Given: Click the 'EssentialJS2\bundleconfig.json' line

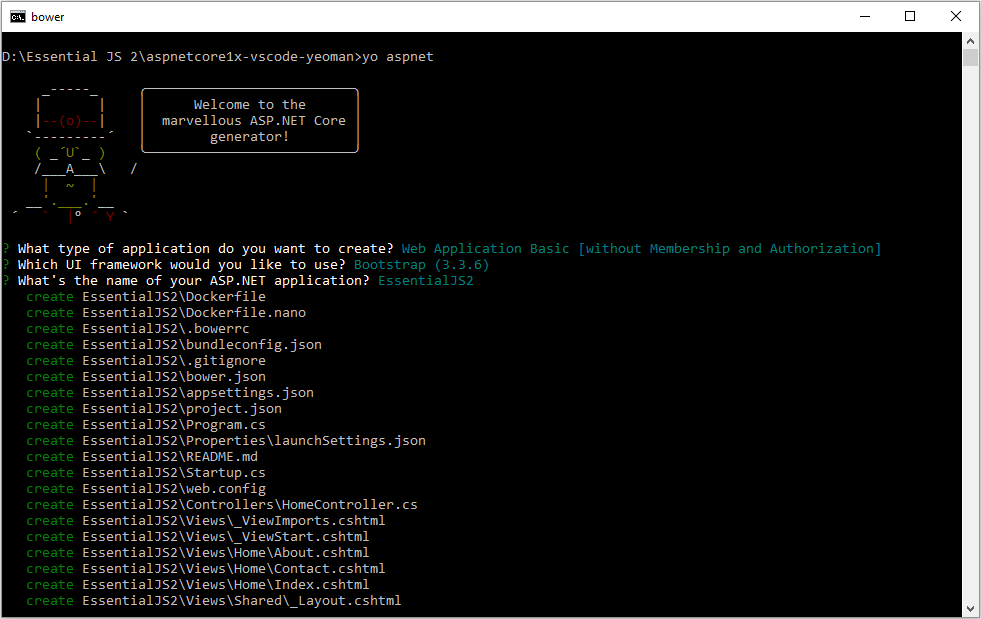Looking at the screenshot, I should pyautogui.click(x=174, y=345).
